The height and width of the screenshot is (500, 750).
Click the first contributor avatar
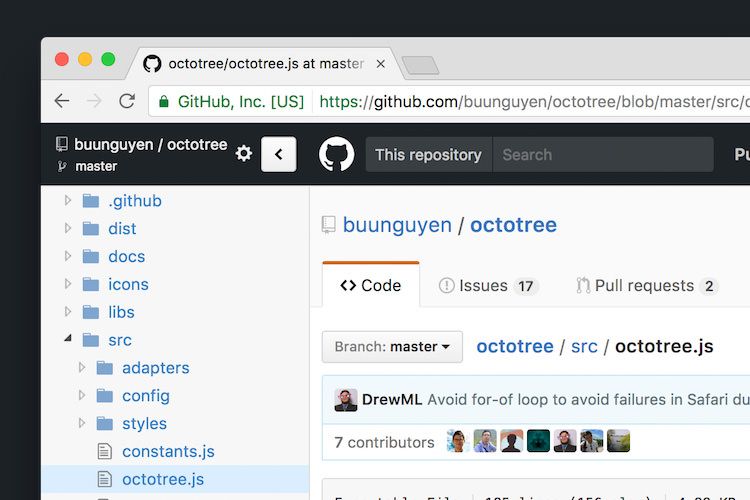coord(458,441)
